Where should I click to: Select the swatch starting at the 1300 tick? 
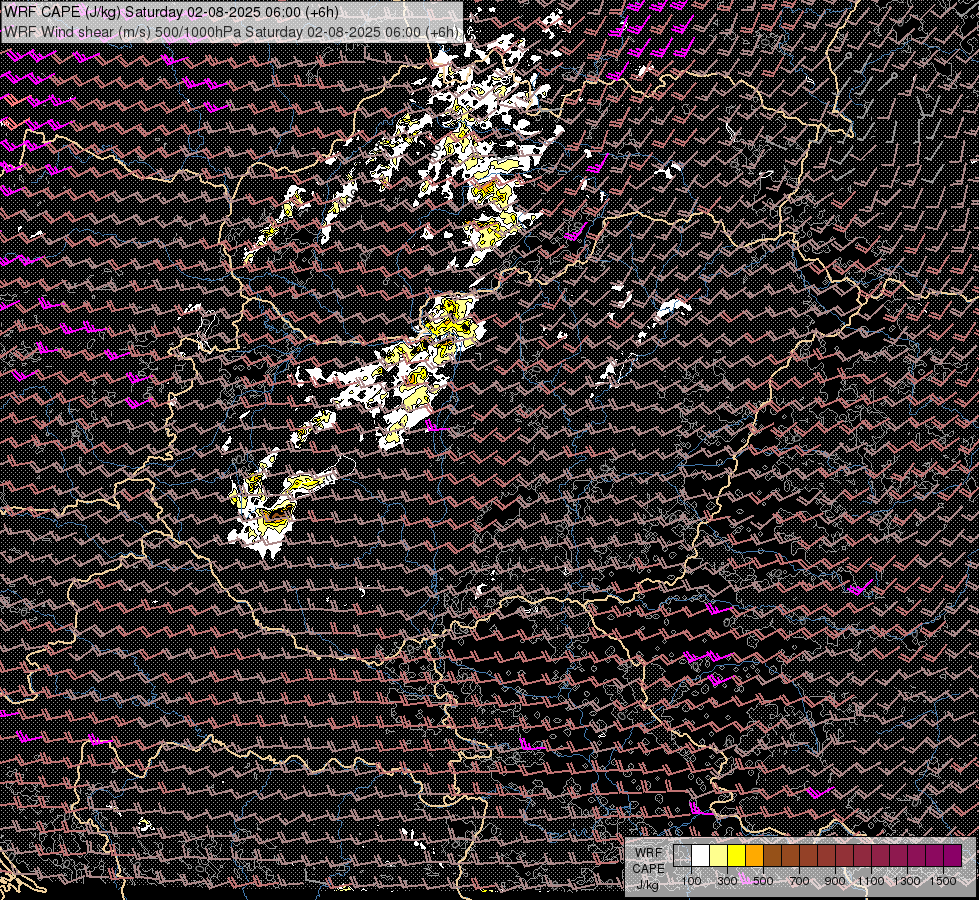(917, 855)
